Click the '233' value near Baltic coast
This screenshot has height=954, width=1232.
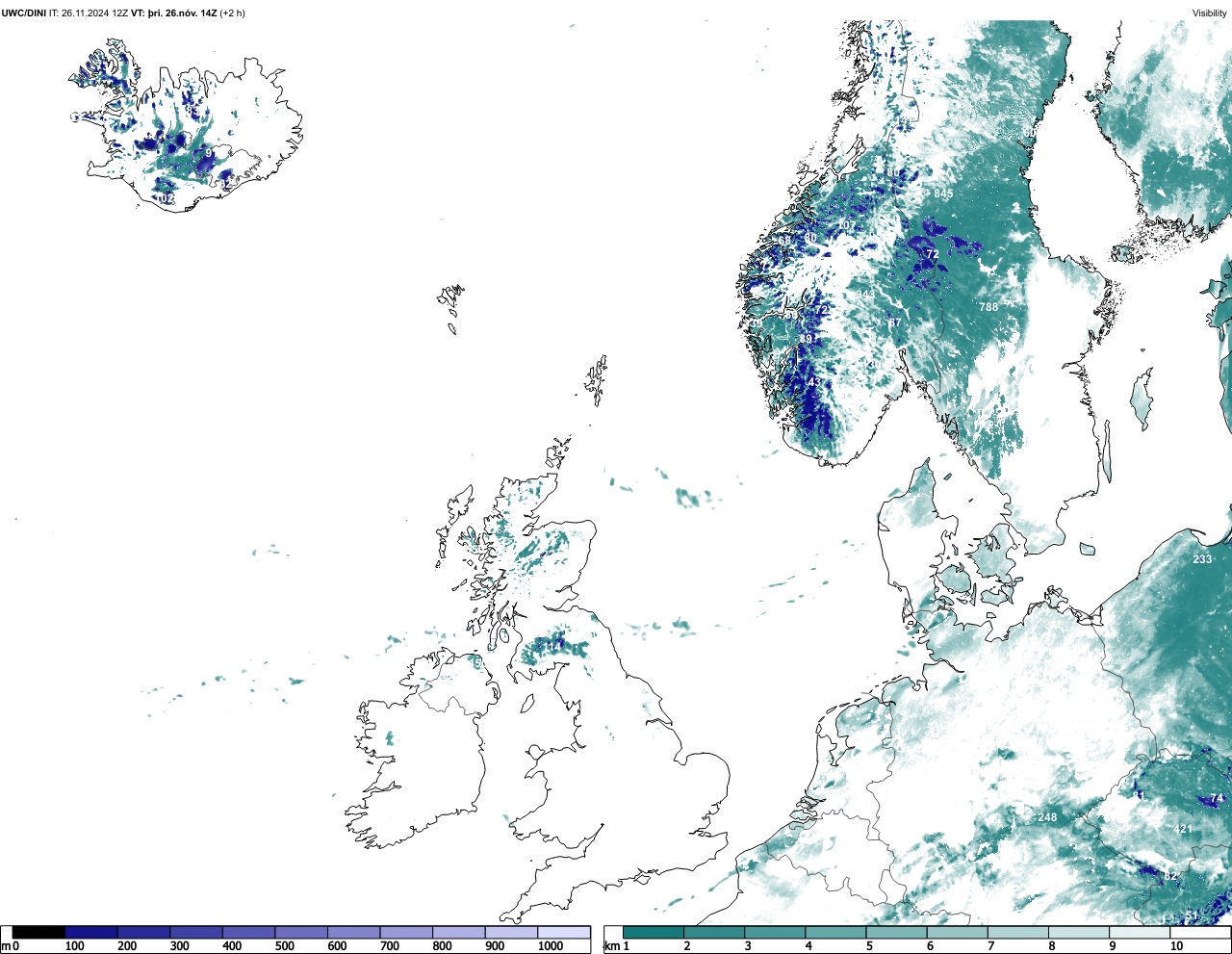tap(1202, 559)
